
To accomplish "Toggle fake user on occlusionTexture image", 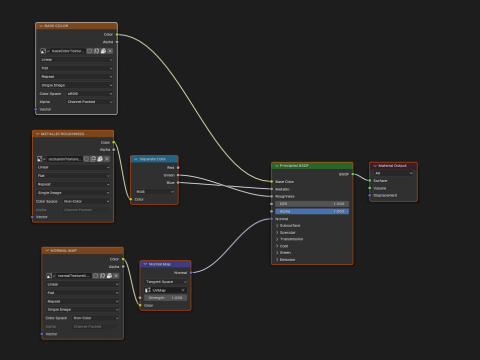I will coord(86,159).
